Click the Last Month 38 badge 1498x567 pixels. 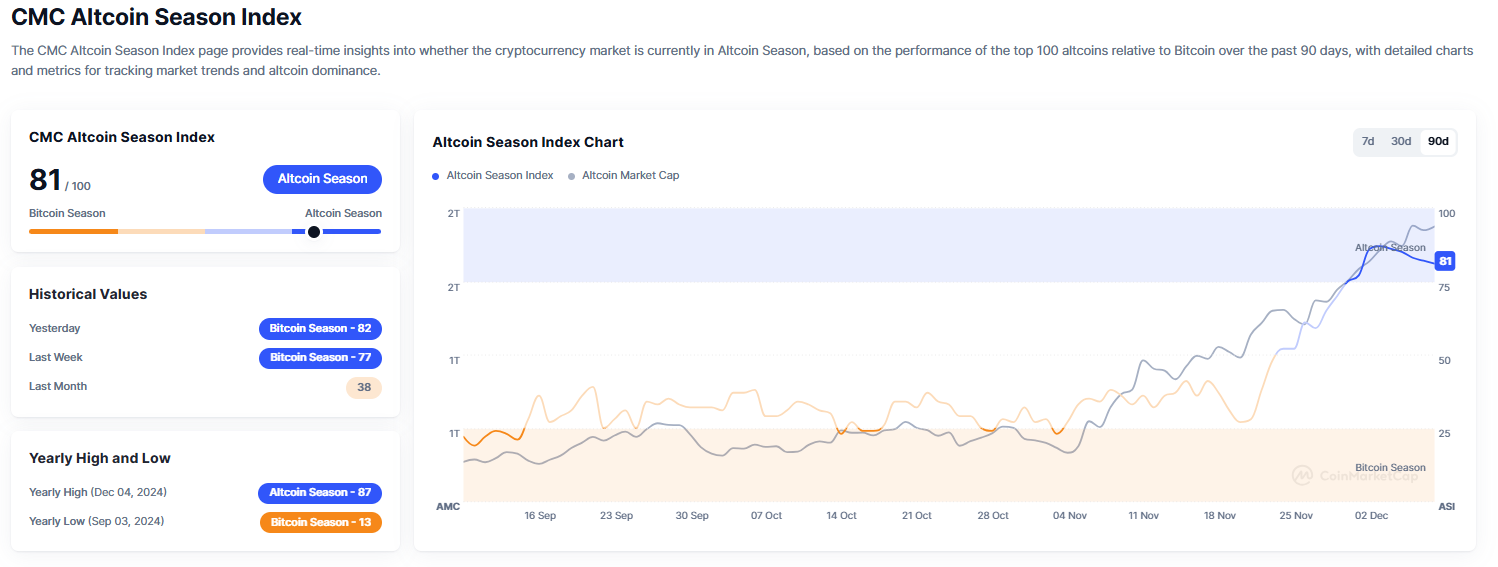point(364,387)
